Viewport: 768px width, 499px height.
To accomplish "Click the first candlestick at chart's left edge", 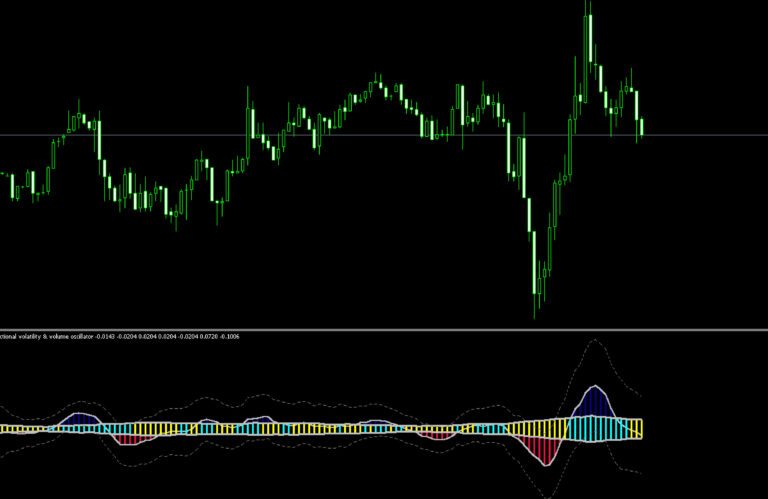I will [12, 186].
